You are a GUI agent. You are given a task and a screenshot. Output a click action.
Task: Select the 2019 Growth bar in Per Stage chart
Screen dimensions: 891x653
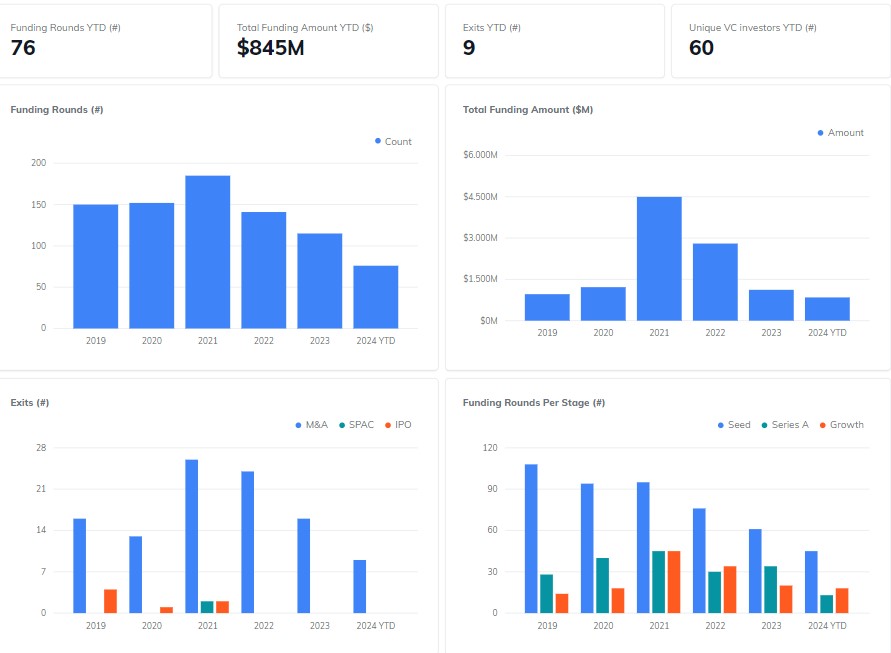click(562, 604)
